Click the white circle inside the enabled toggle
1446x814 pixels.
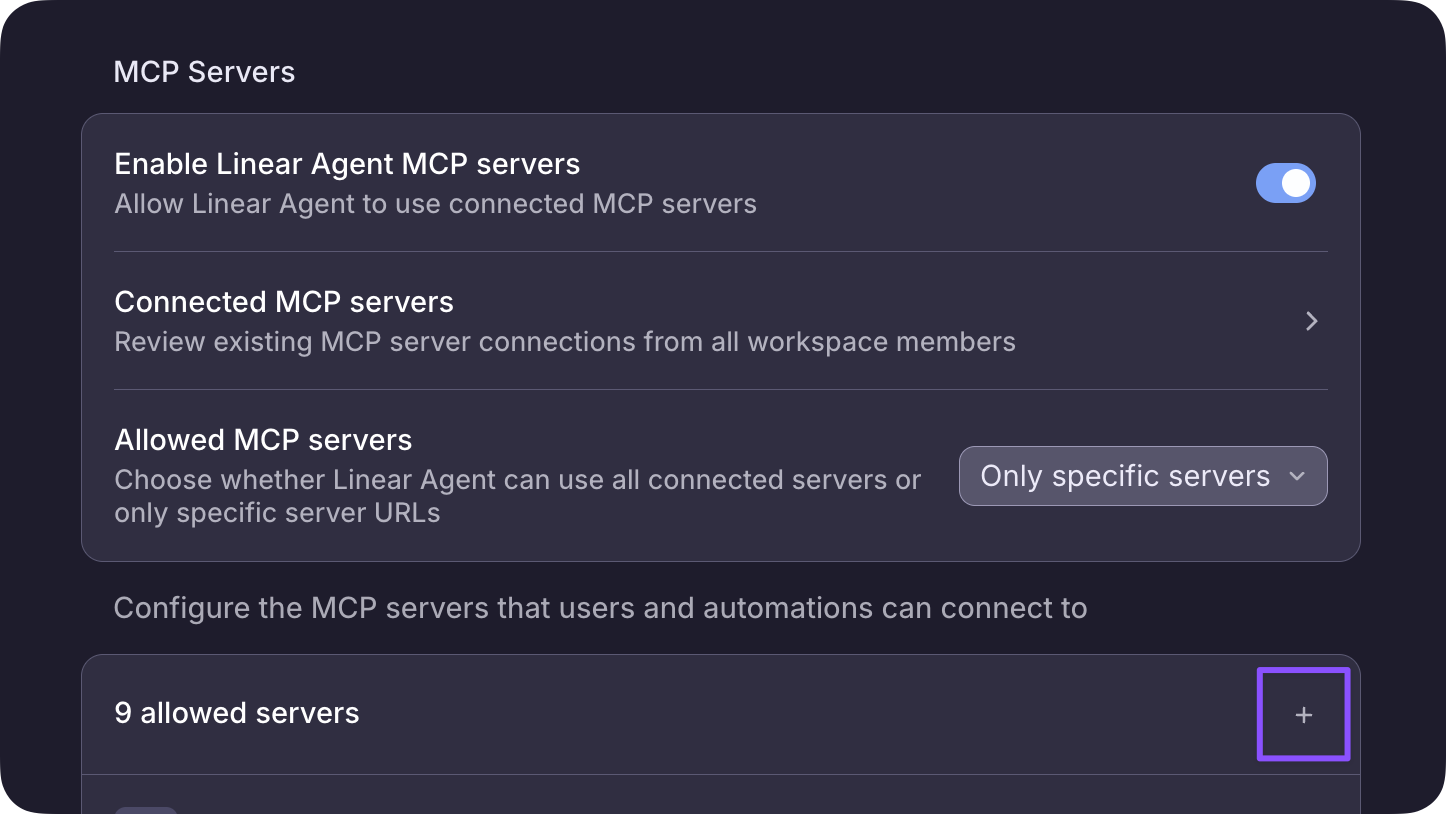tap(1297, 183)
